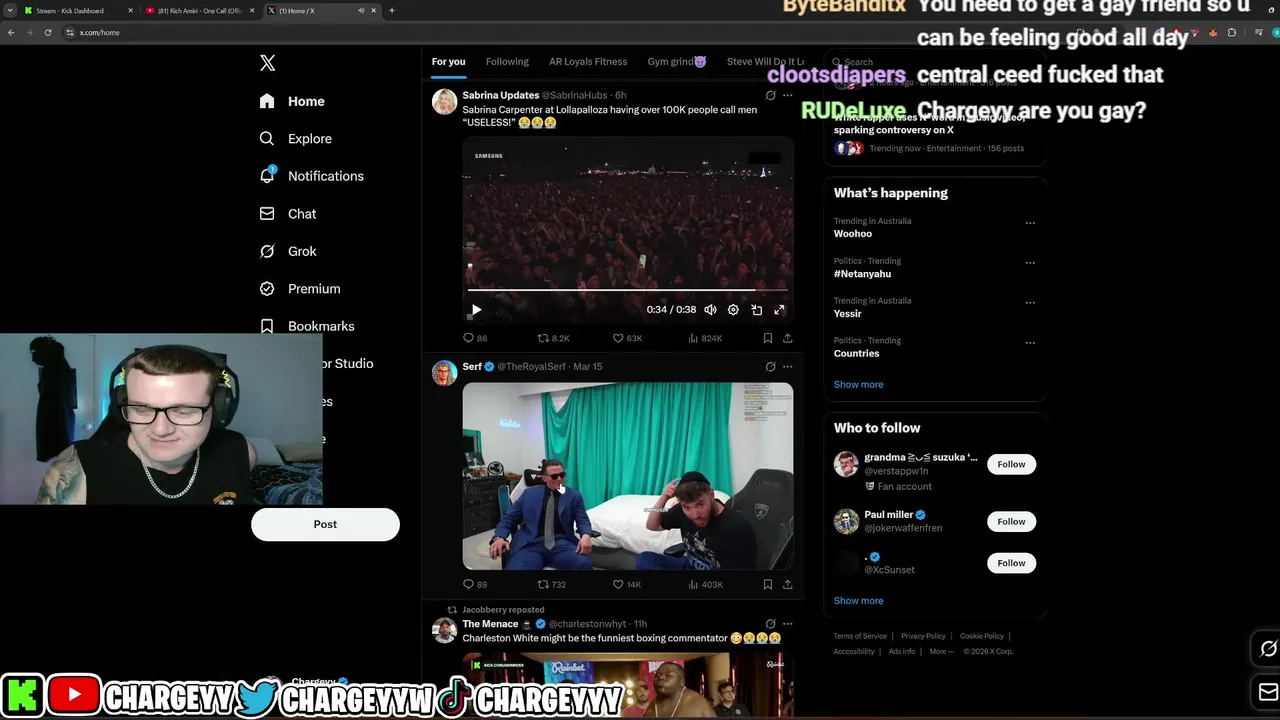Switch to the Following tab

click(x=507, y=62)
